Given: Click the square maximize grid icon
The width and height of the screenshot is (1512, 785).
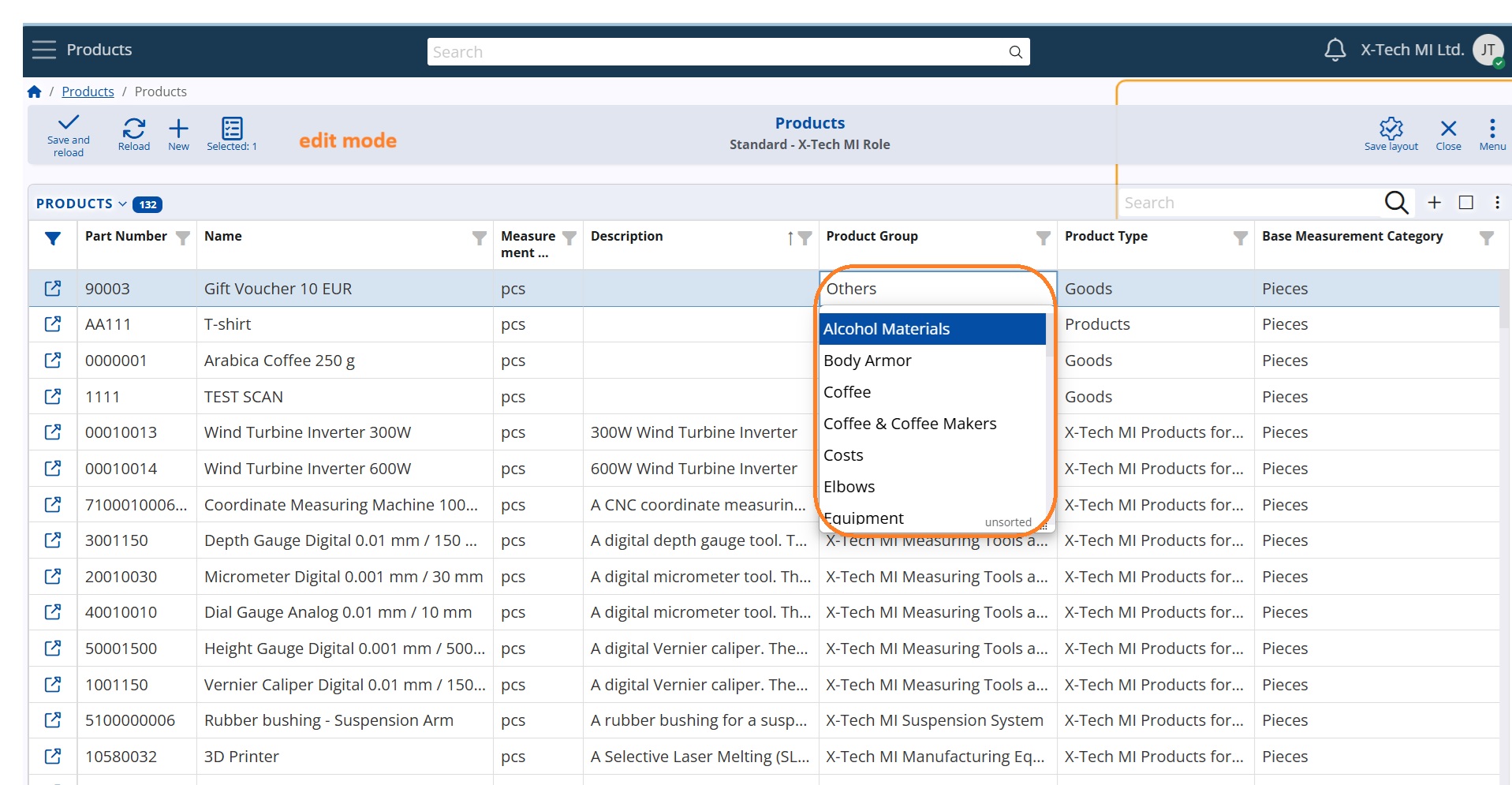Looking at the screenshot, I should click(1466, 203).
